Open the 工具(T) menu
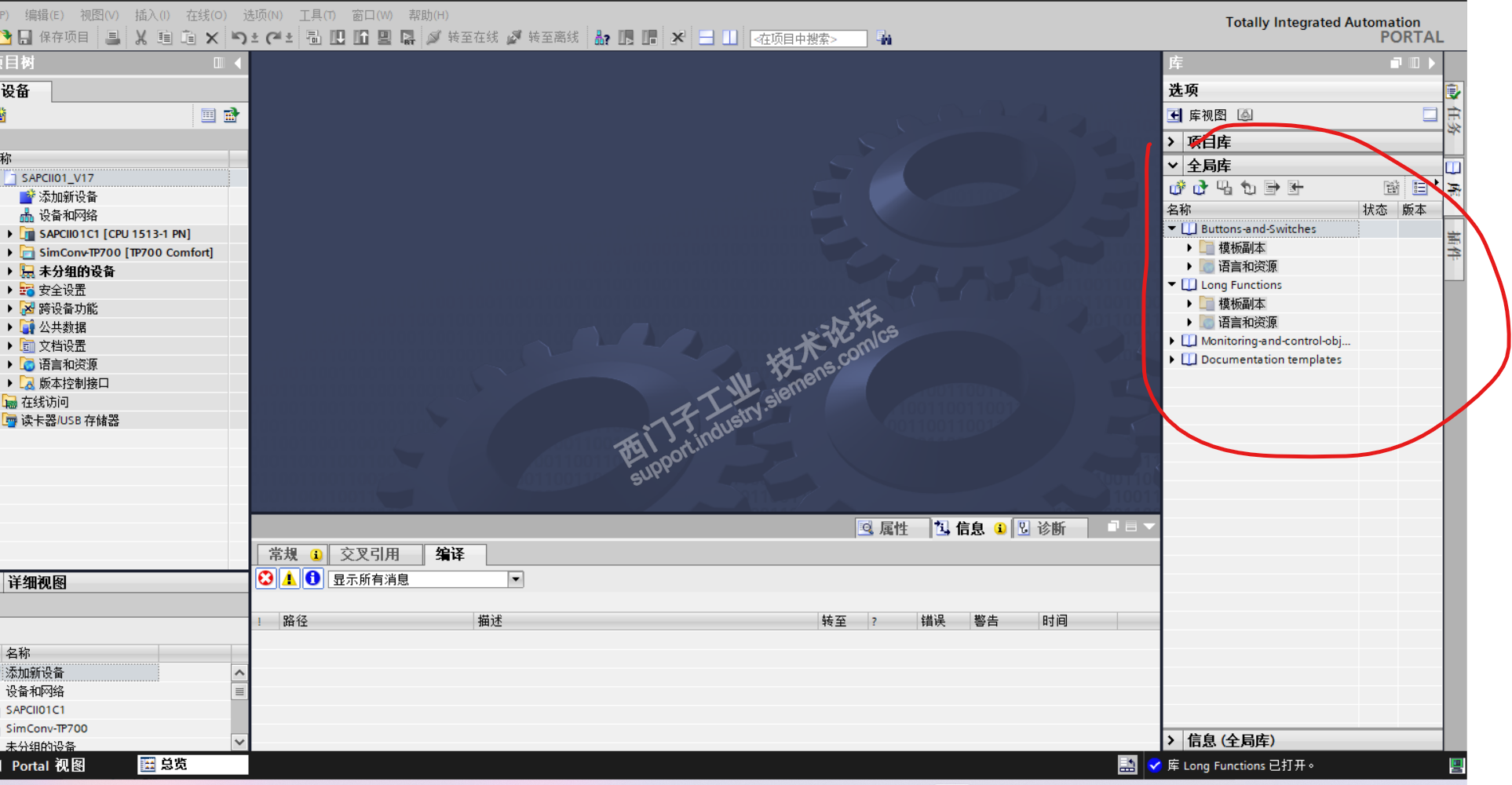The width and height of the screenshot is (1512, 785). pos(317,15)
